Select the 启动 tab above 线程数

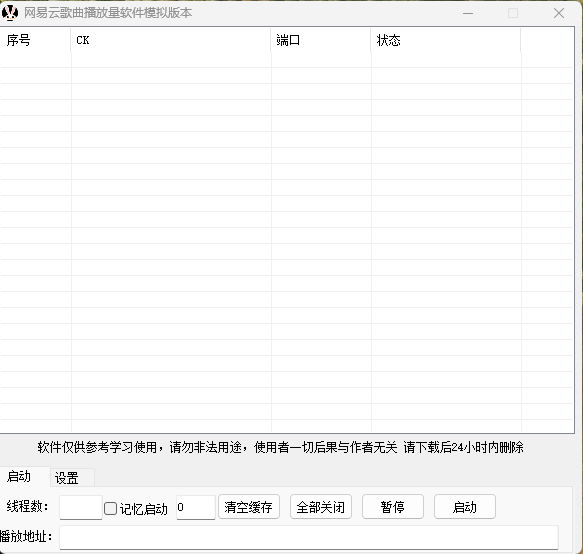point(25,476)
